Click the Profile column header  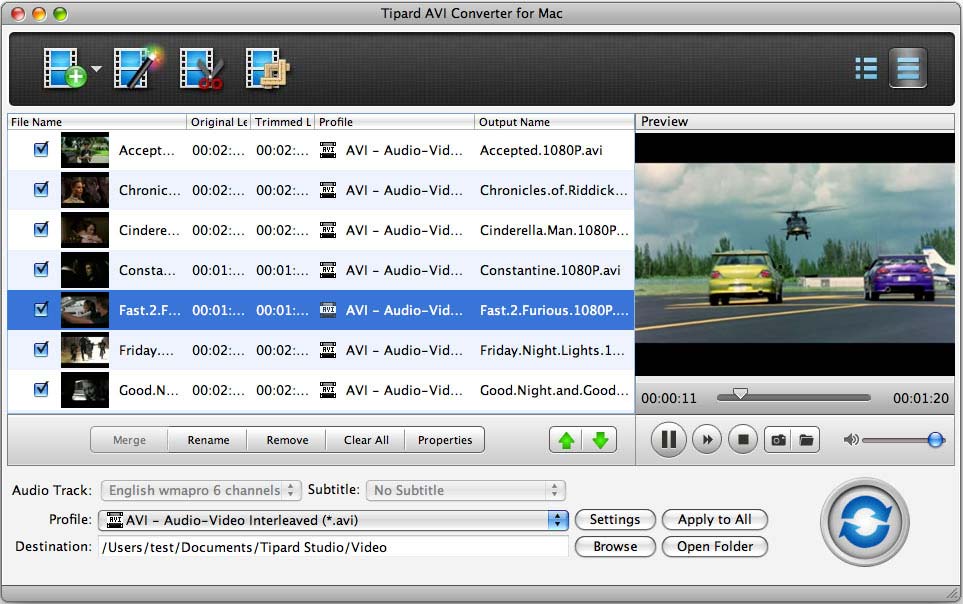(394, 122)
